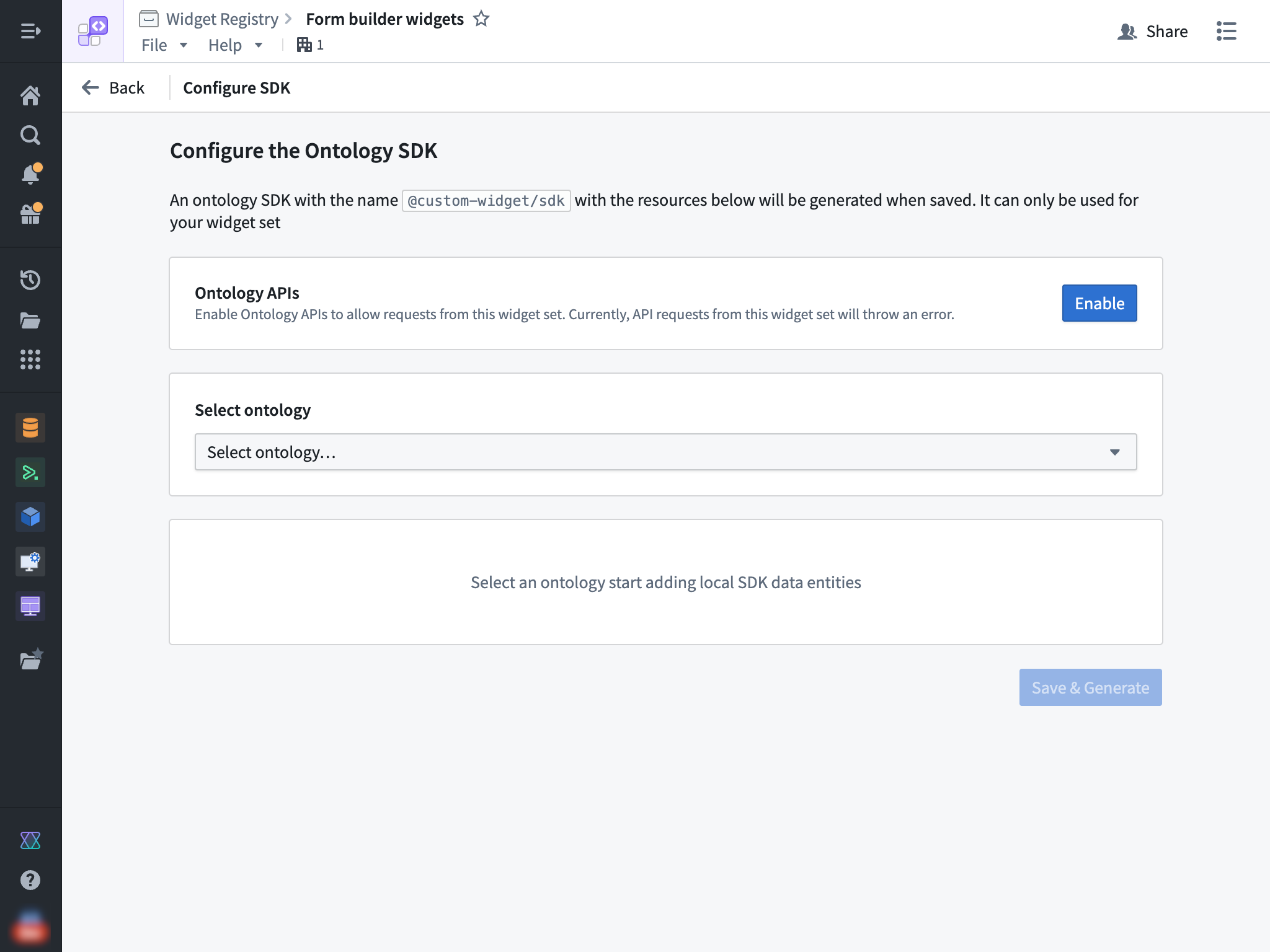
Task: Launch the orange database application icon
Action: 30,427
